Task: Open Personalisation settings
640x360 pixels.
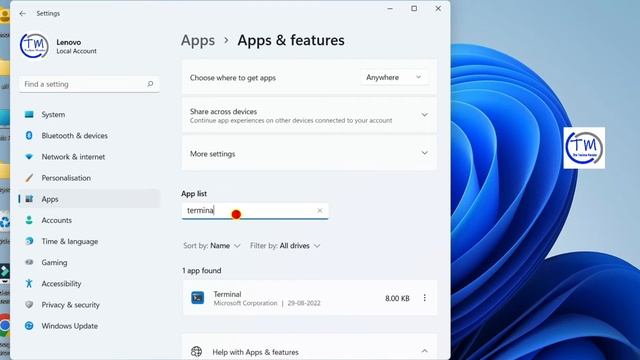Action: tap(89, 178)
